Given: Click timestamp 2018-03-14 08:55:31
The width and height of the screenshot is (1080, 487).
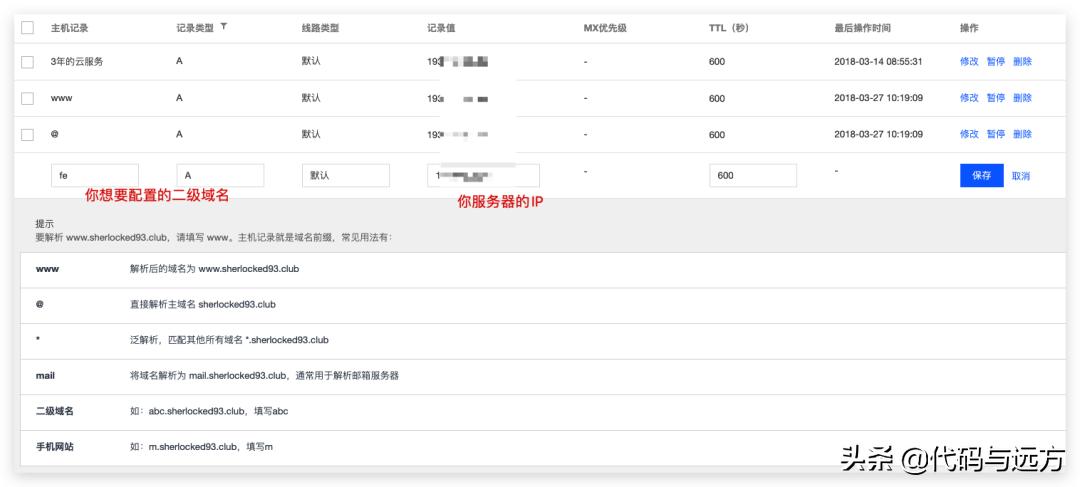Looking at the screenshot, I should (x=878, y=61).
